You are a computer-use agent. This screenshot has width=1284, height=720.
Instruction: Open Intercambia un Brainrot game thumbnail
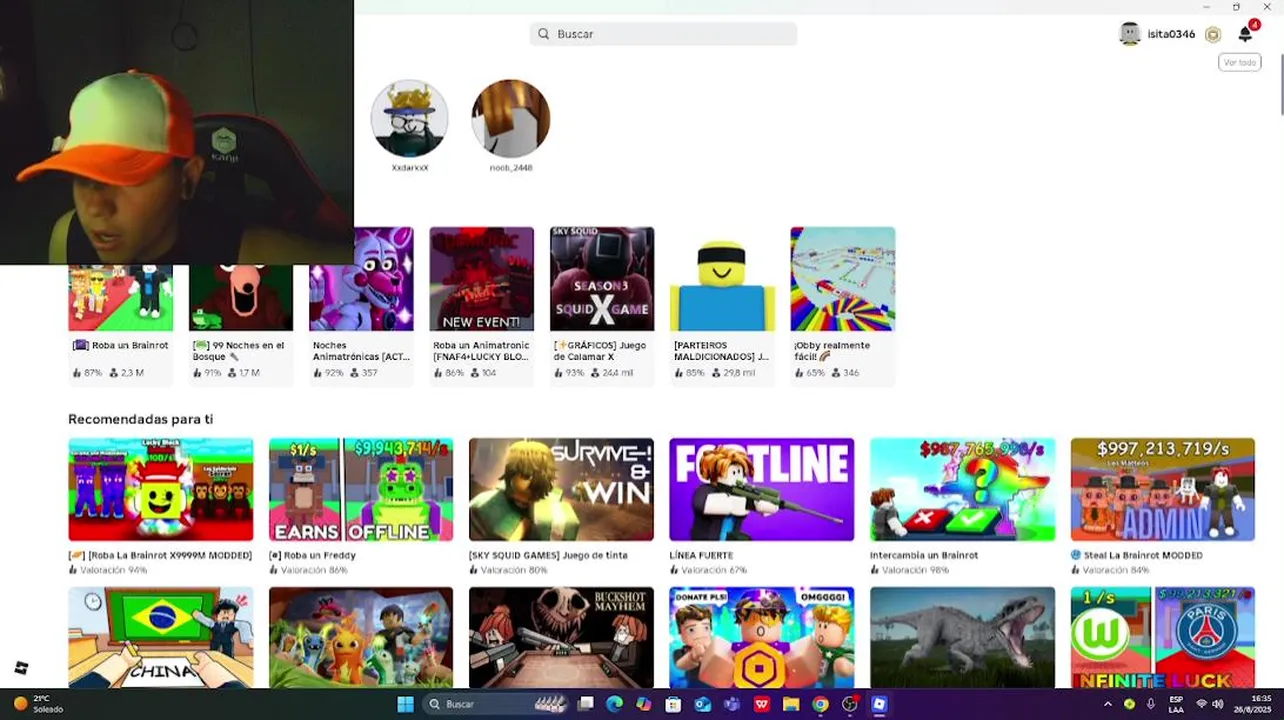[962, 490]
